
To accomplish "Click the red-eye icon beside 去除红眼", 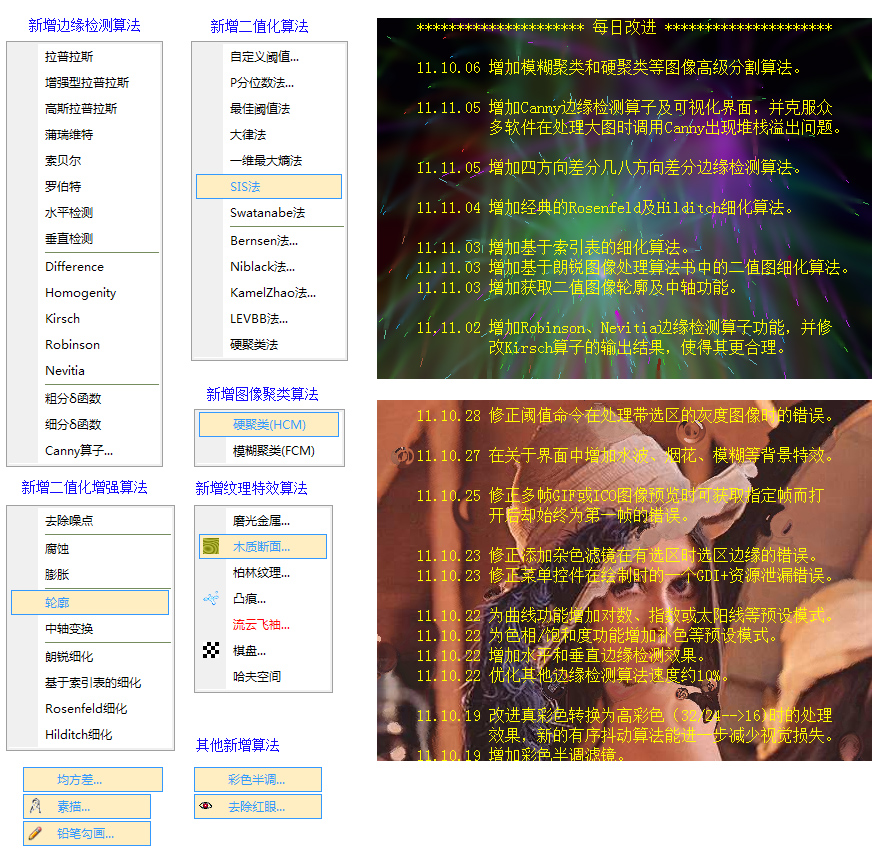I will click(205, 805).
